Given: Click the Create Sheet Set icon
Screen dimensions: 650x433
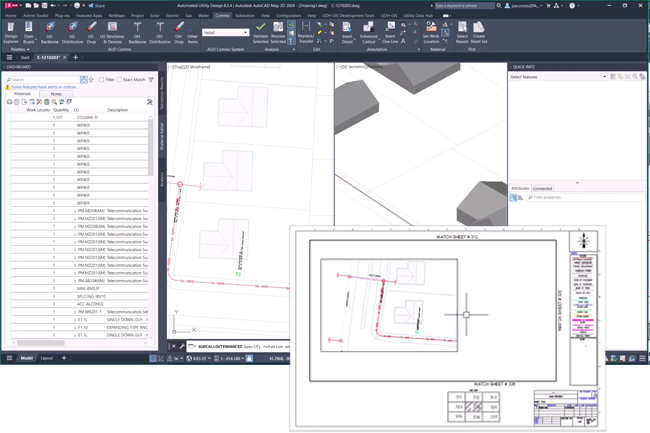Looking at the screenshot, I should pyautogui.click(x=479, y=31).
